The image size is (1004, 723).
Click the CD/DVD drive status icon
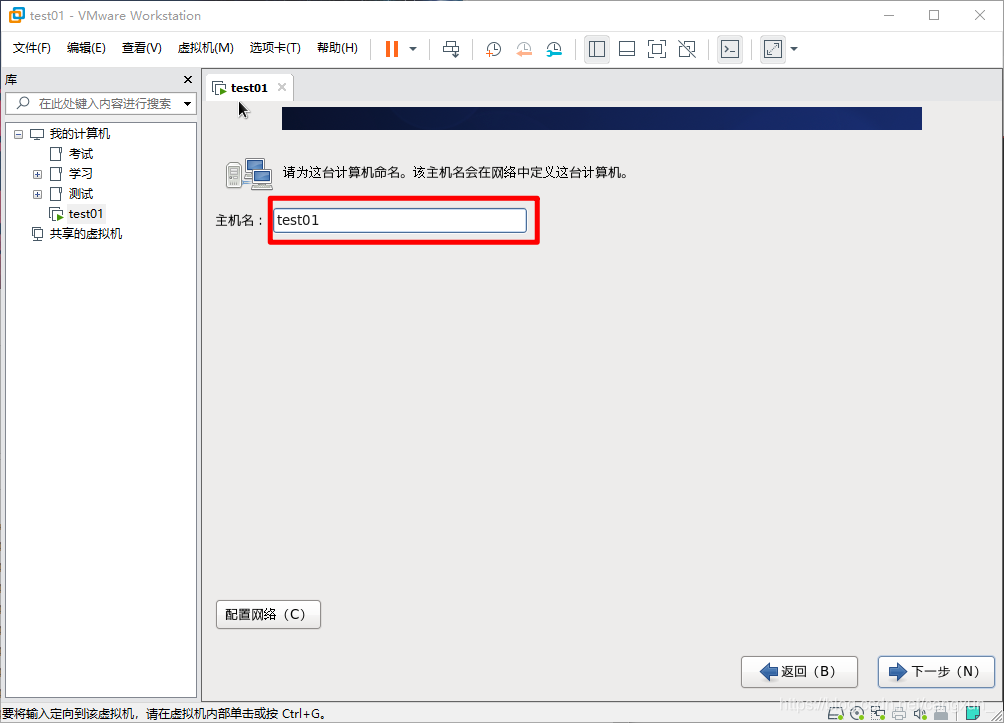(x=857, y=713)
